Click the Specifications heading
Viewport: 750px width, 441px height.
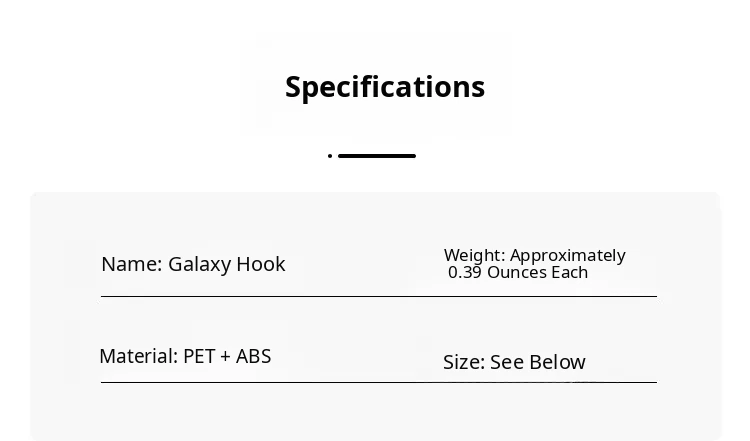tap(385, 87)
